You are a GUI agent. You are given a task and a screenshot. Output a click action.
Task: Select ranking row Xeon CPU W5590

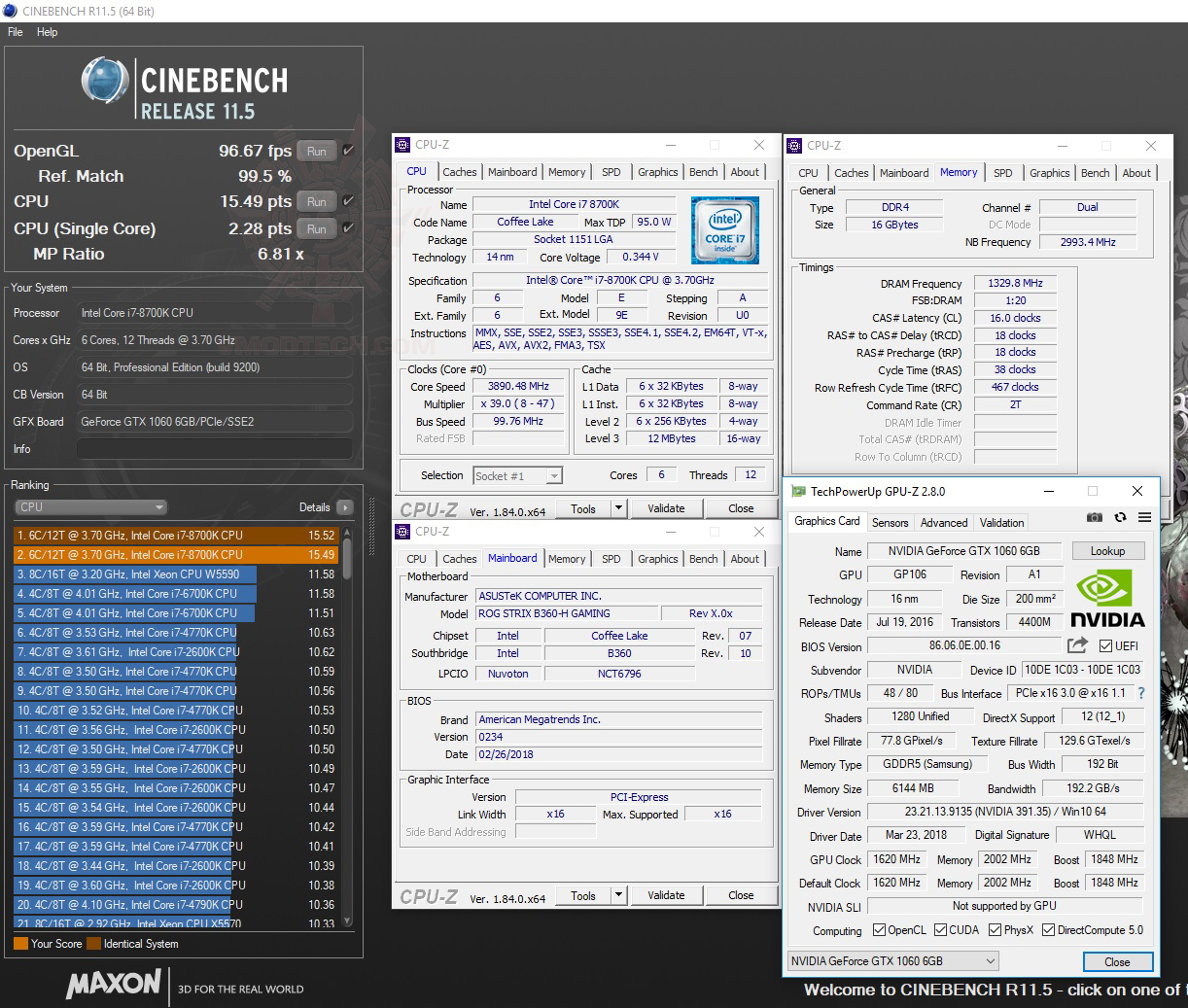[175, 574]
